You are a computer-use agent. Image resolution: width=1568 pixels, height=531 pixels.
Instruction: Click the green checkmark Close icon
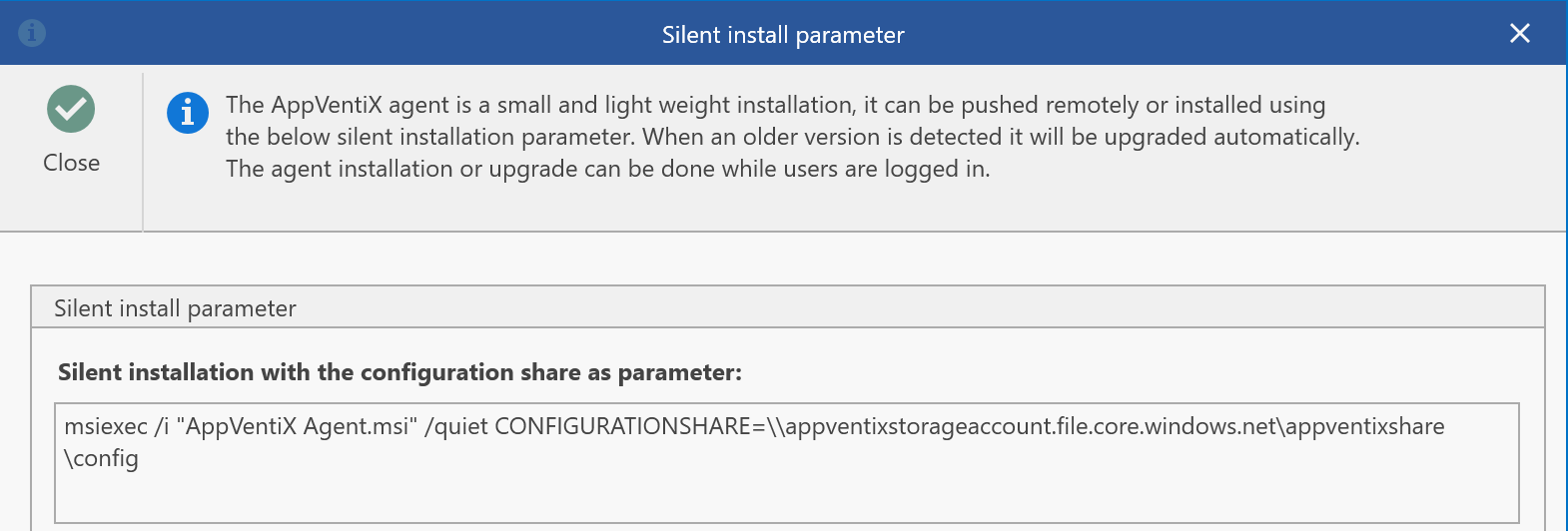(71, 110)
